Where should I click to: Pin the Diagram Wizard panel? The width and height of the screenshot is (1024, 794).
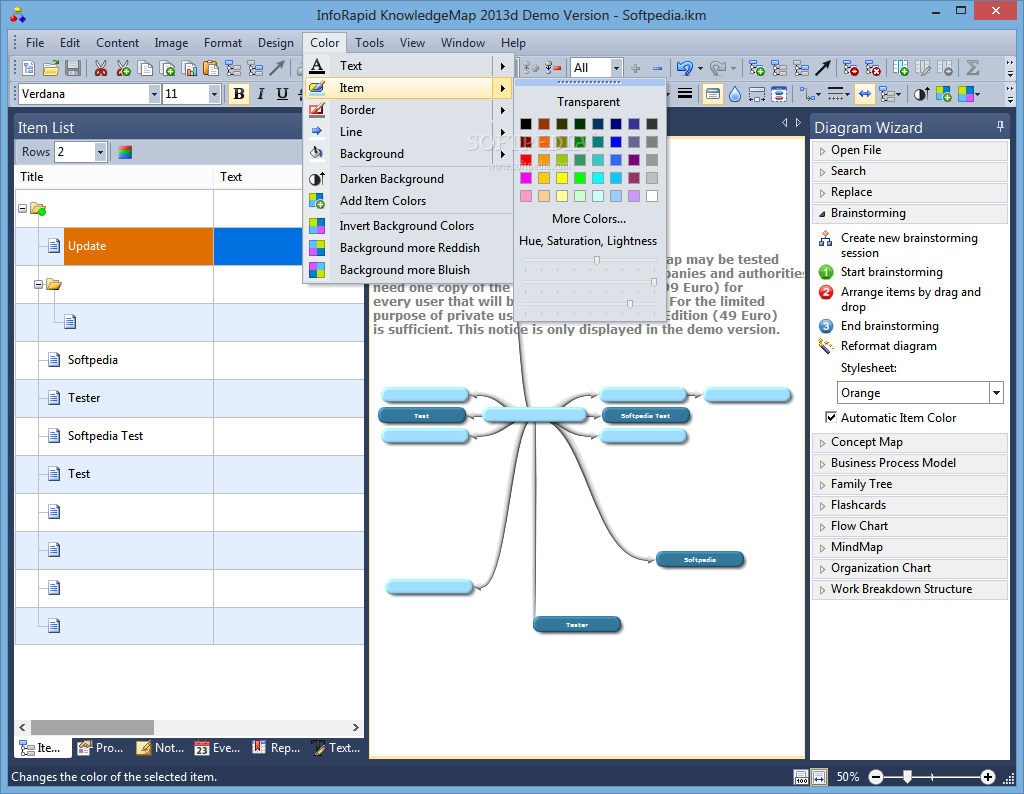(1000, 127)
